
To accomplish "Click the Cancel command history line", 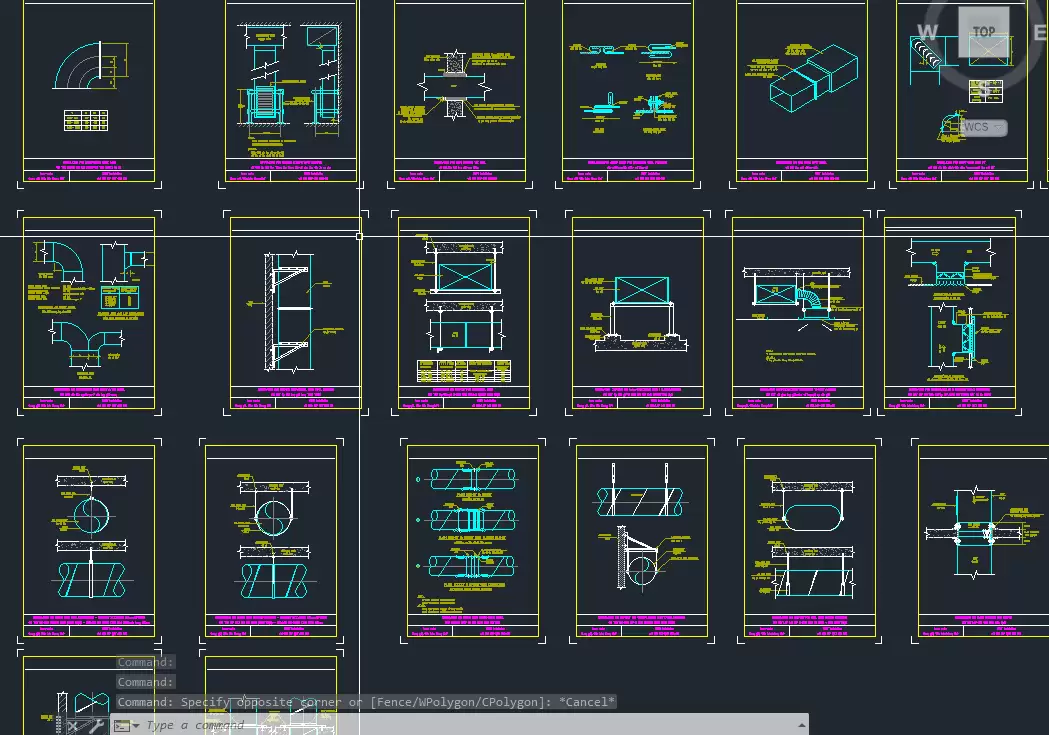I will click(366, 702).
